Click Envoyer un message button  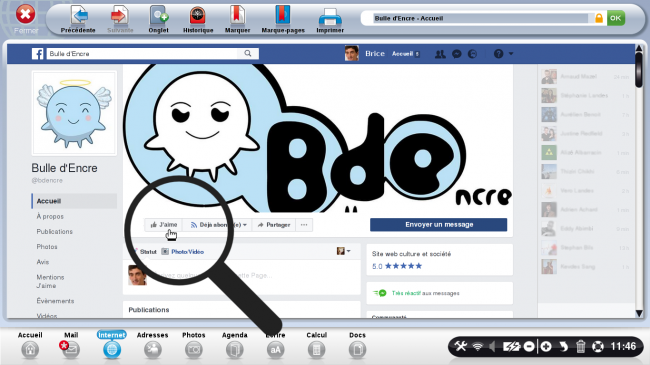click(439, 225)
